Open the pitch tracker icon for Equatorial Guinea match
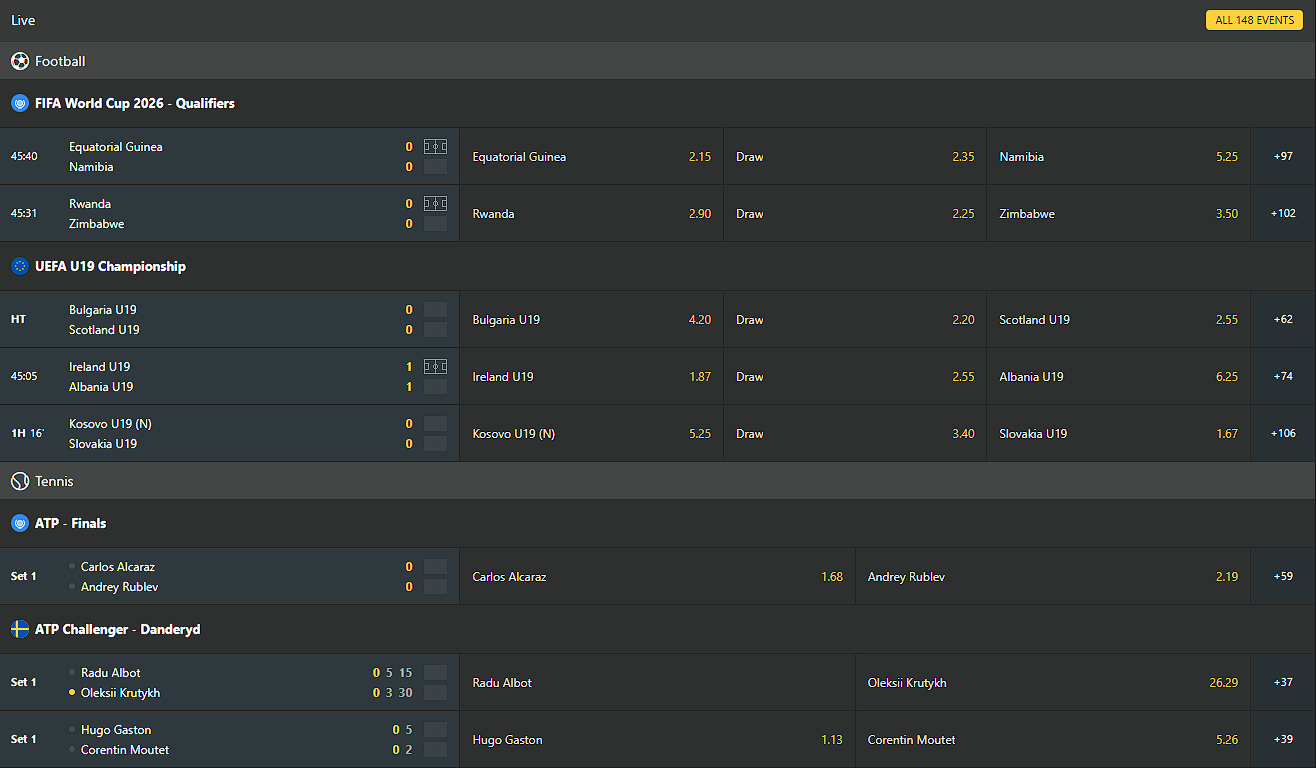Screen dimensions: 1316x768 (x=435, y=146)
